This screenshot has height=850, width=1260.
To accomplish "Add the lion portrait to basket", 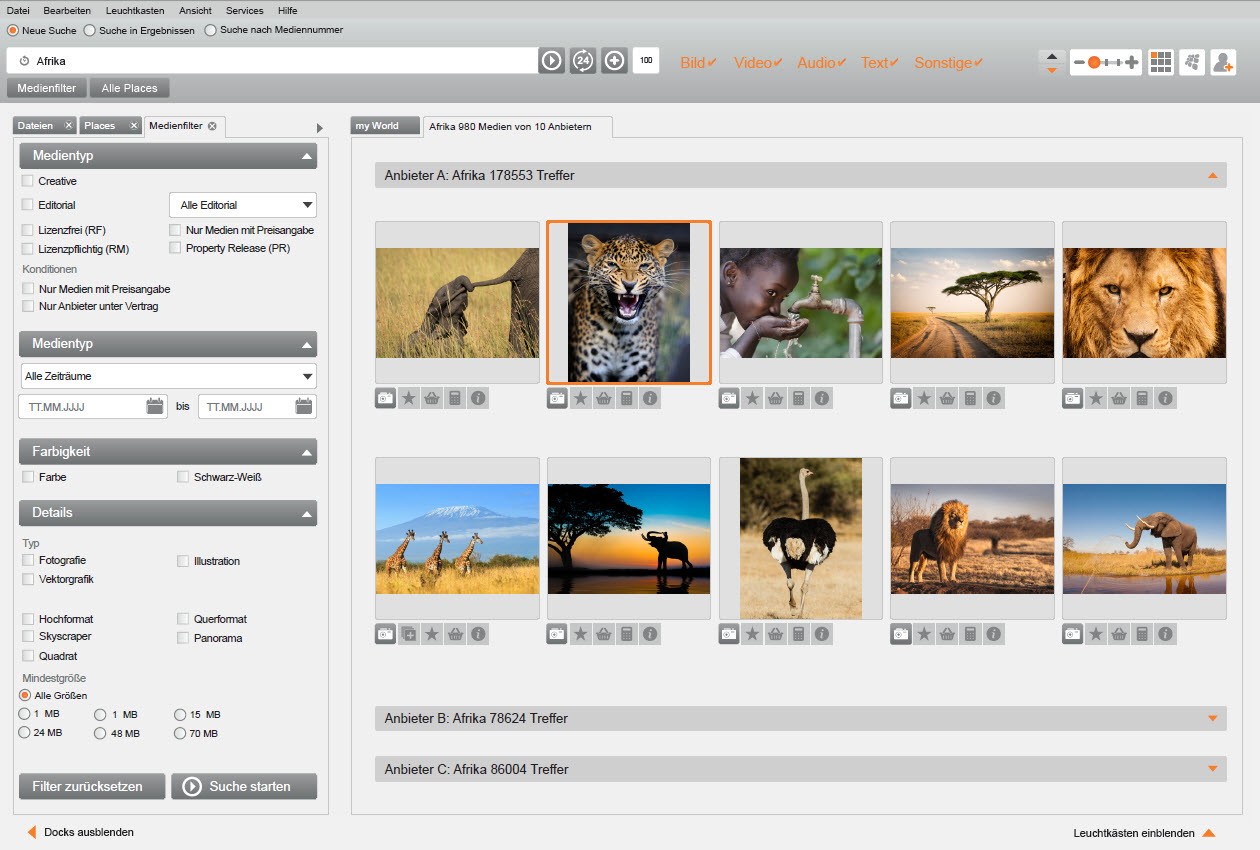I will pyautogui.click(x=1119, y=398).
